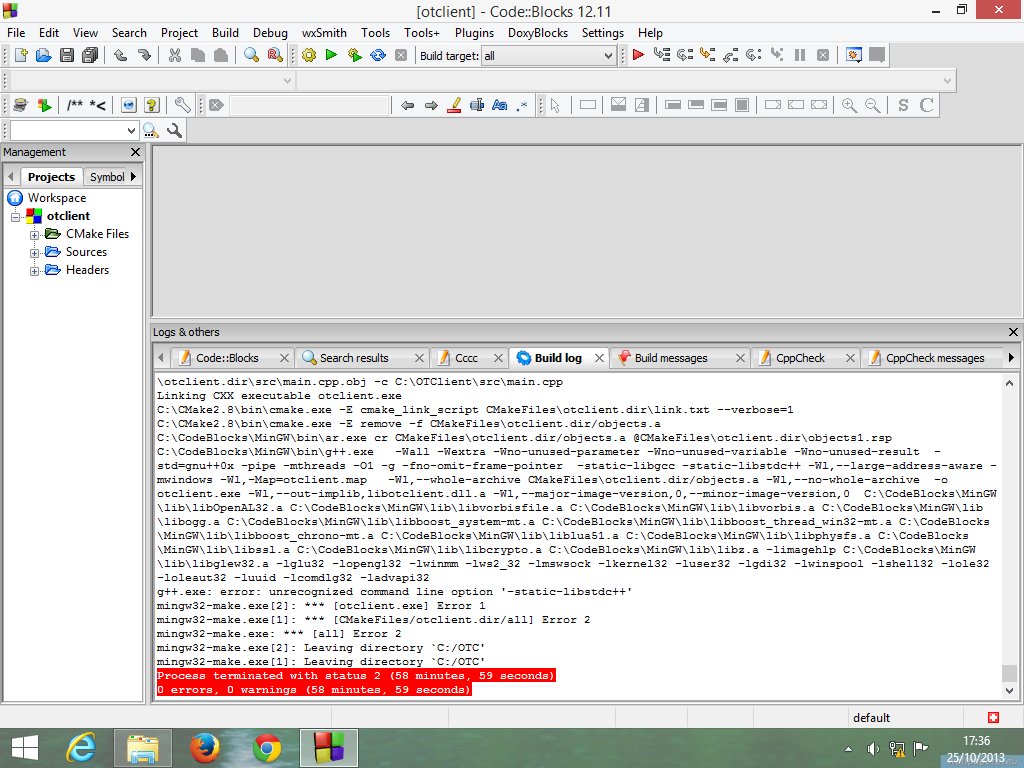Click the DoxyBlocks preferences wrench icon

182,105
